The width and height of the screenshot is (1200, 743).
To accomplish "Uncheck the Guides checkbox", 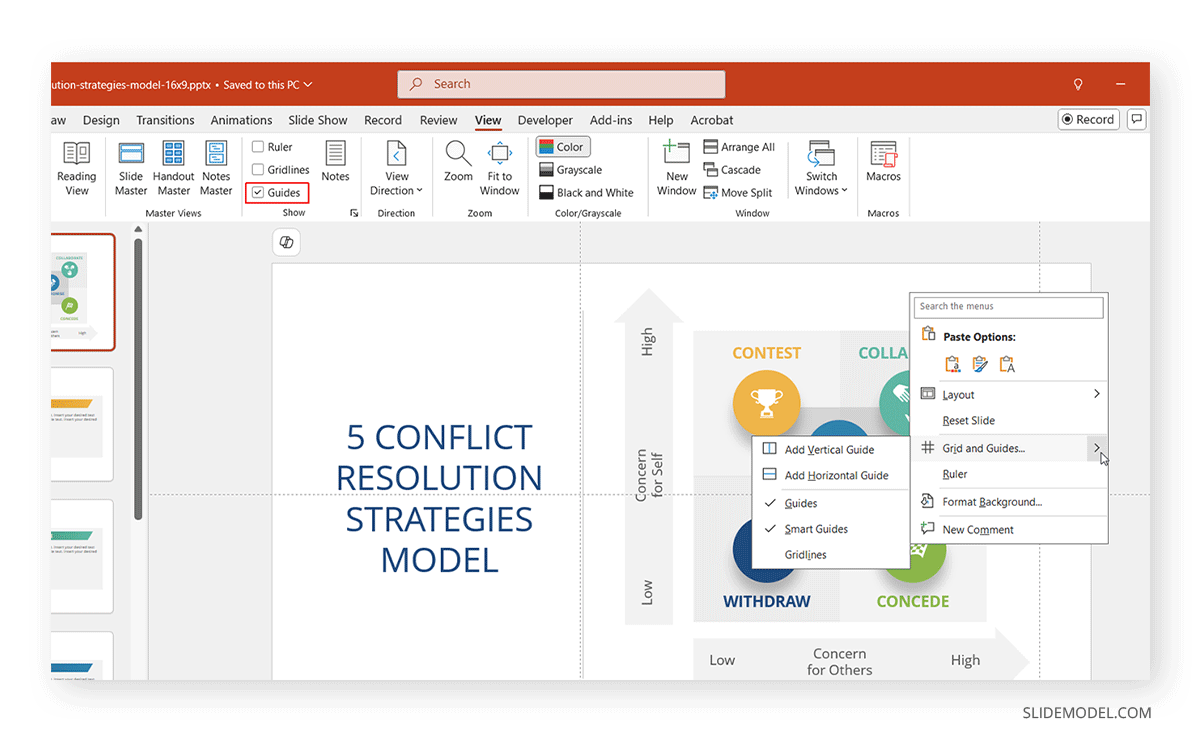I will 258,193.
